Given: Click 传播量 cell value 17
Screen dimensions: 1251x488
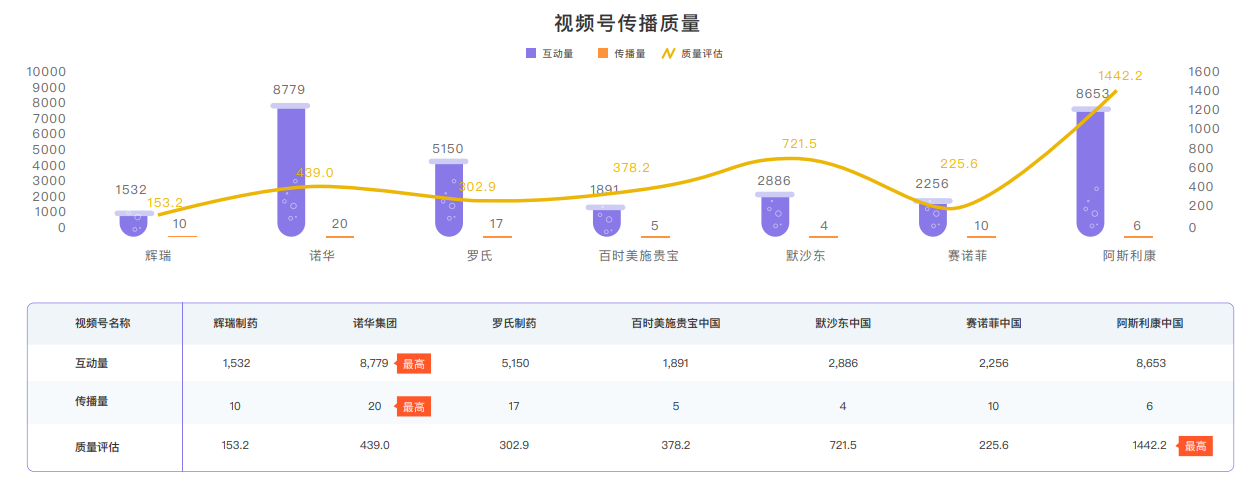Looking at the screenshot, I should pyautogui.click(x=514, y=406).
